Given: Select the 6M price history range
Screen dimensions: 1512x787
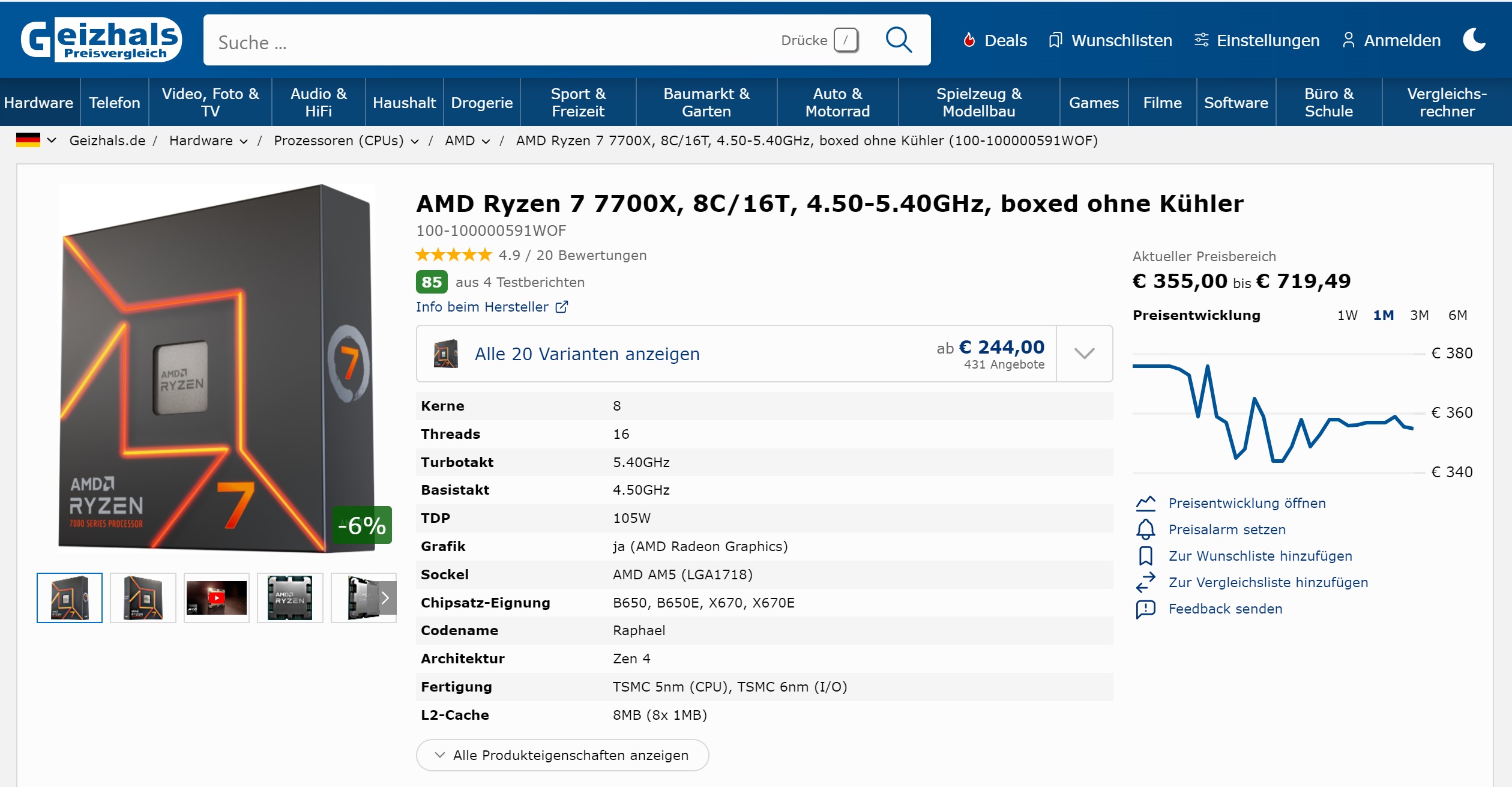Looking at the screenshot, I should tap(1457, 315).
